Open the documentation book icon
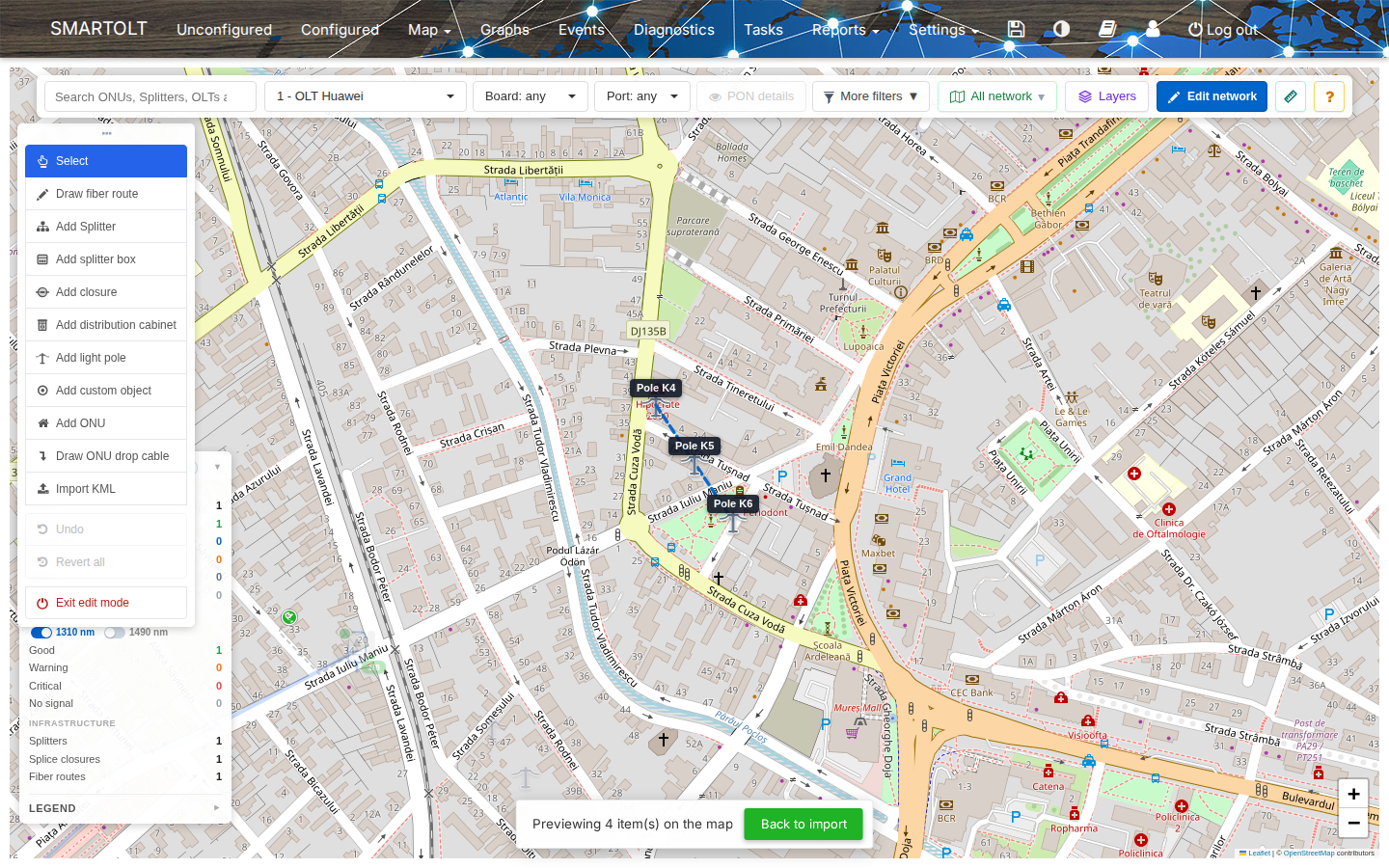Image resolution: width=1389 pixels, height=868 pixels. click(x=1107, y=29)
